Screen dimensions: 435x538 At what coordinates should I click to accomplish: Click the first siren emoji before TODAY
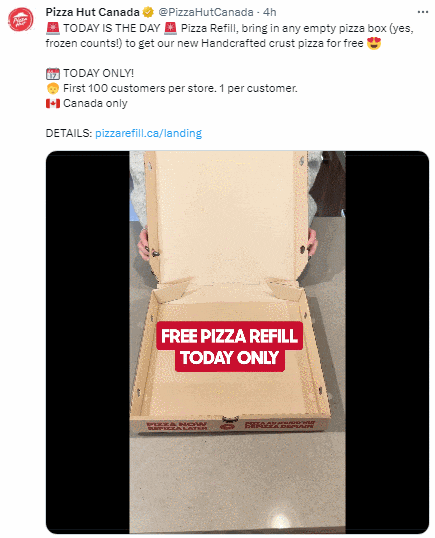pyautogui.click(x=52, y=28)
